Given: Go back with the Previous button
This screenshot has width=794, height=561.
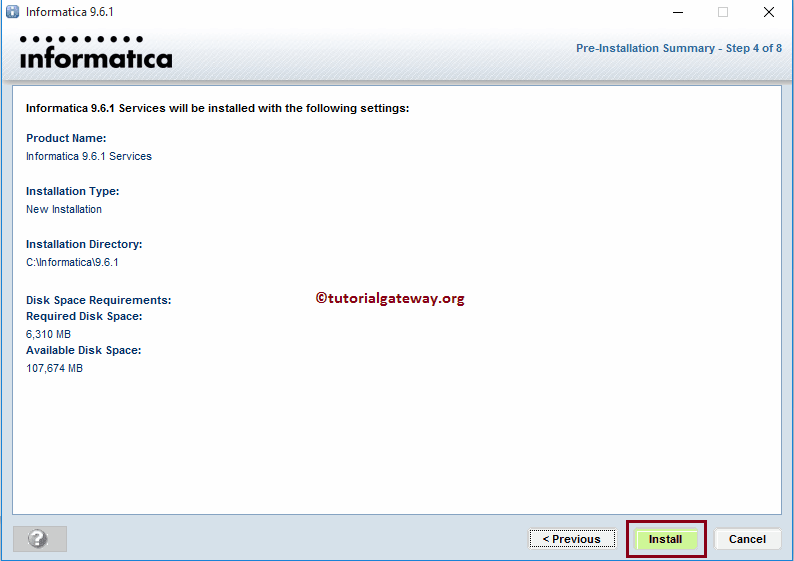Looking at the screenshot, I should tap(572, 539).
